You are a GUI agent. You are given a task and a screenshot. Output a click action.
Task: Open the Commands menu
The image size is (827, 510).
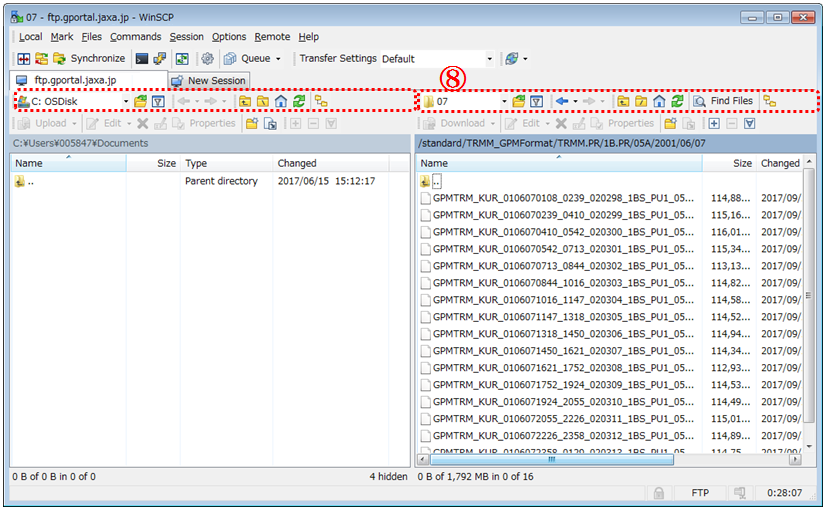pyautogui.click(x=136, y=37)
